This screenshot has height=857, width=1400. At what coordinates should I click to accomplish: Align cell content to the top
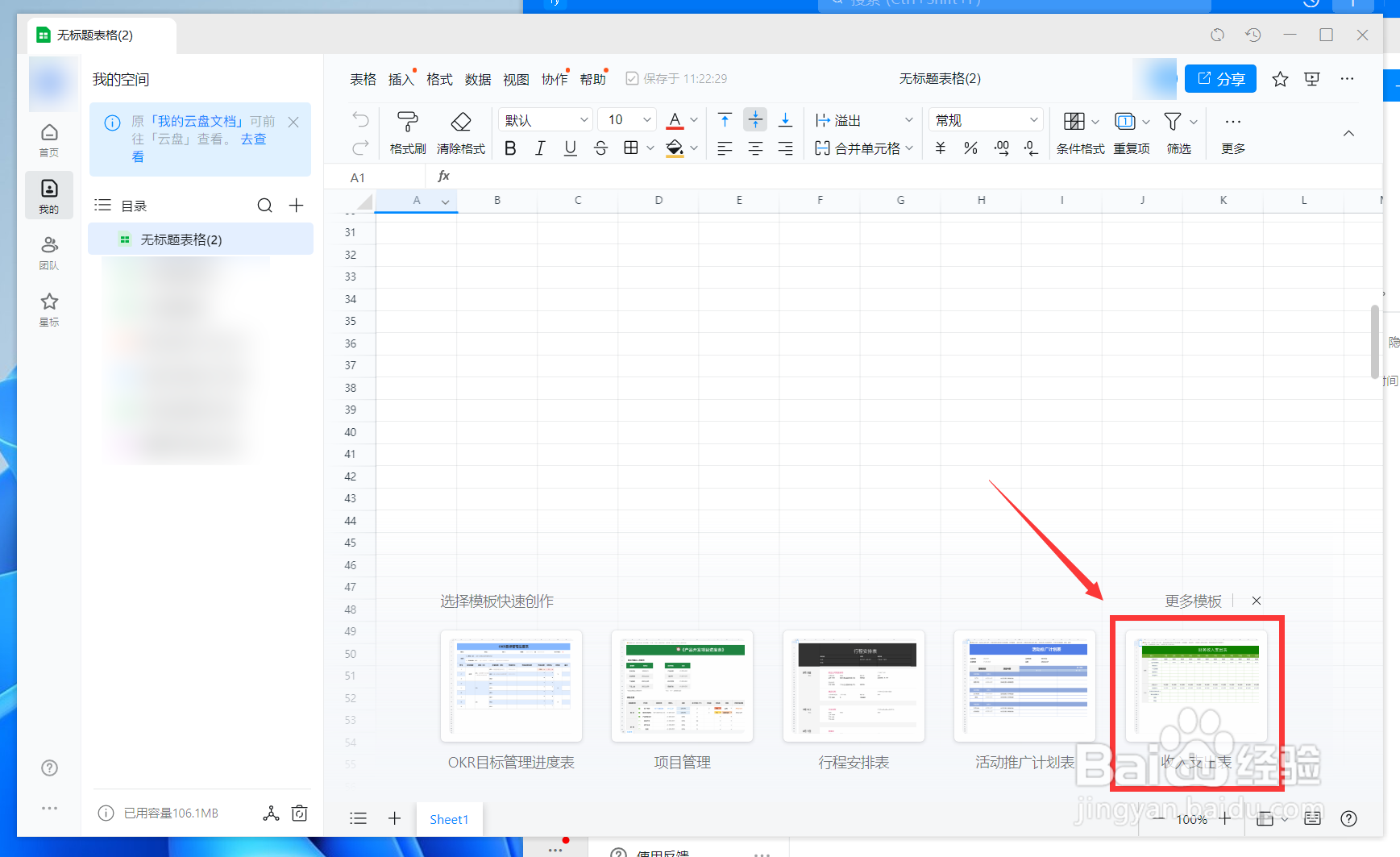tap(725, 120)
